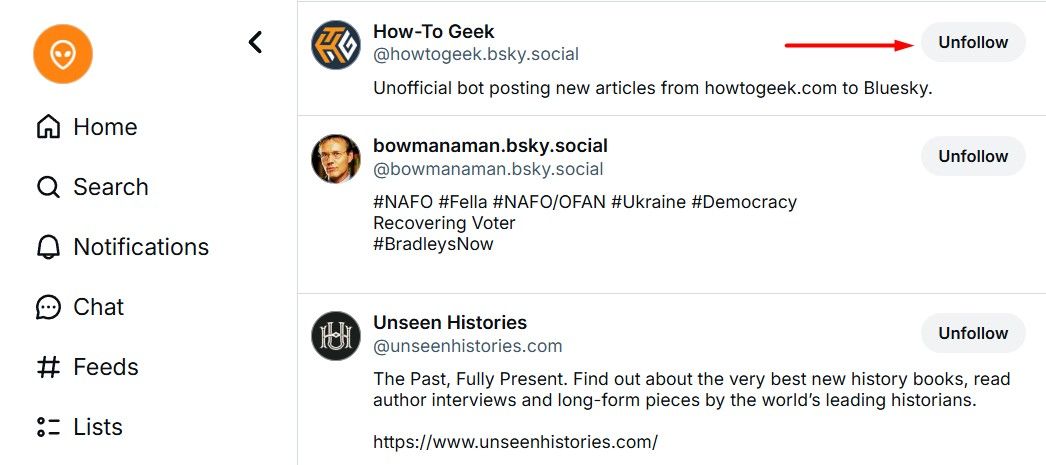Click the Notifications bell icon
Viewport: 1046px width, 465px height.
[x=48, y=247]
